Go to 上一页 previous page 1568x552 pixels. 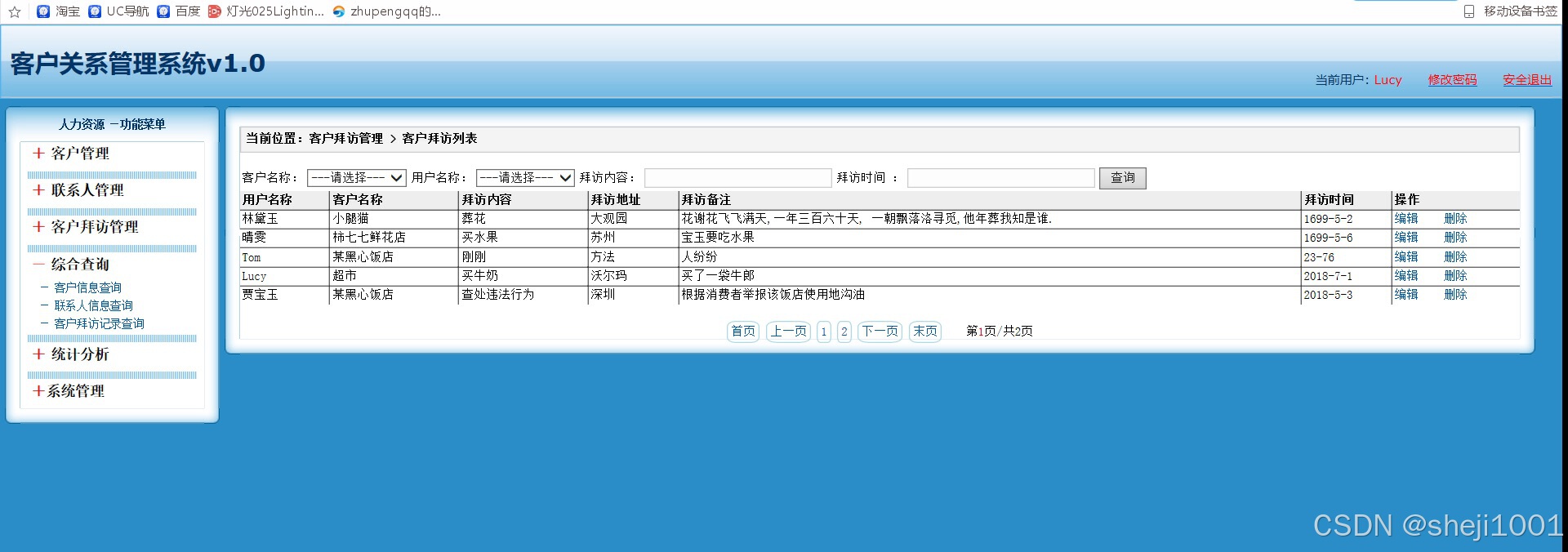point(789,332)
